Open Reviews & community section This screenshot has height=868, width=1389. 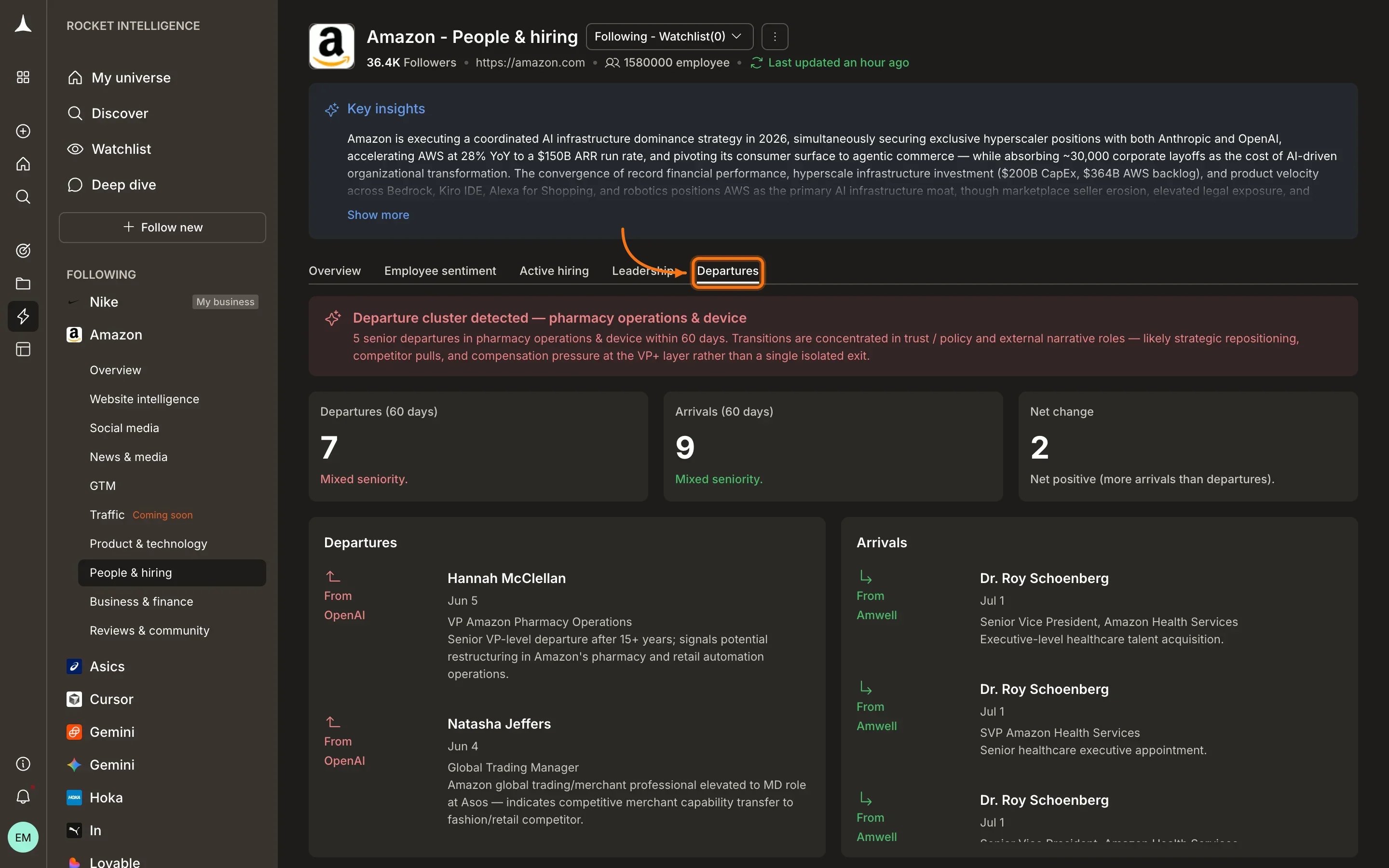coord(150,630)
